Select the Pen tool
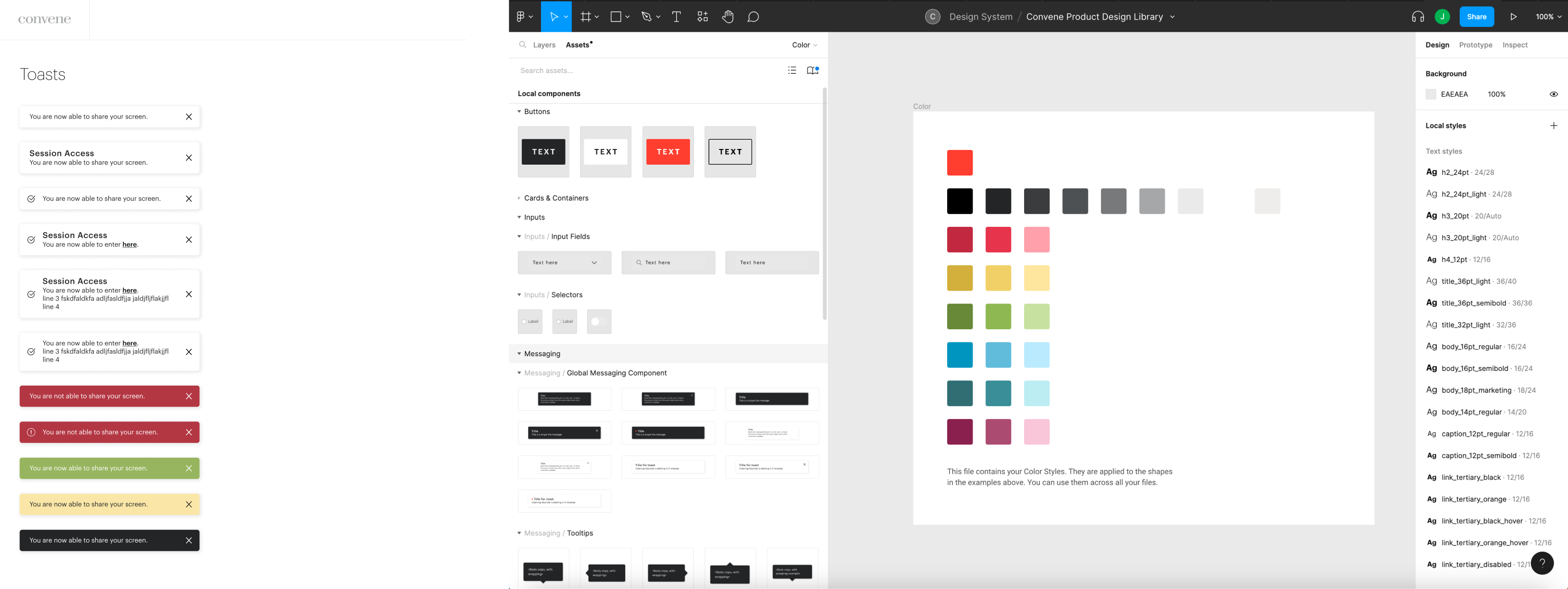This screenshot has width=1568, height=589. [646, 17]
